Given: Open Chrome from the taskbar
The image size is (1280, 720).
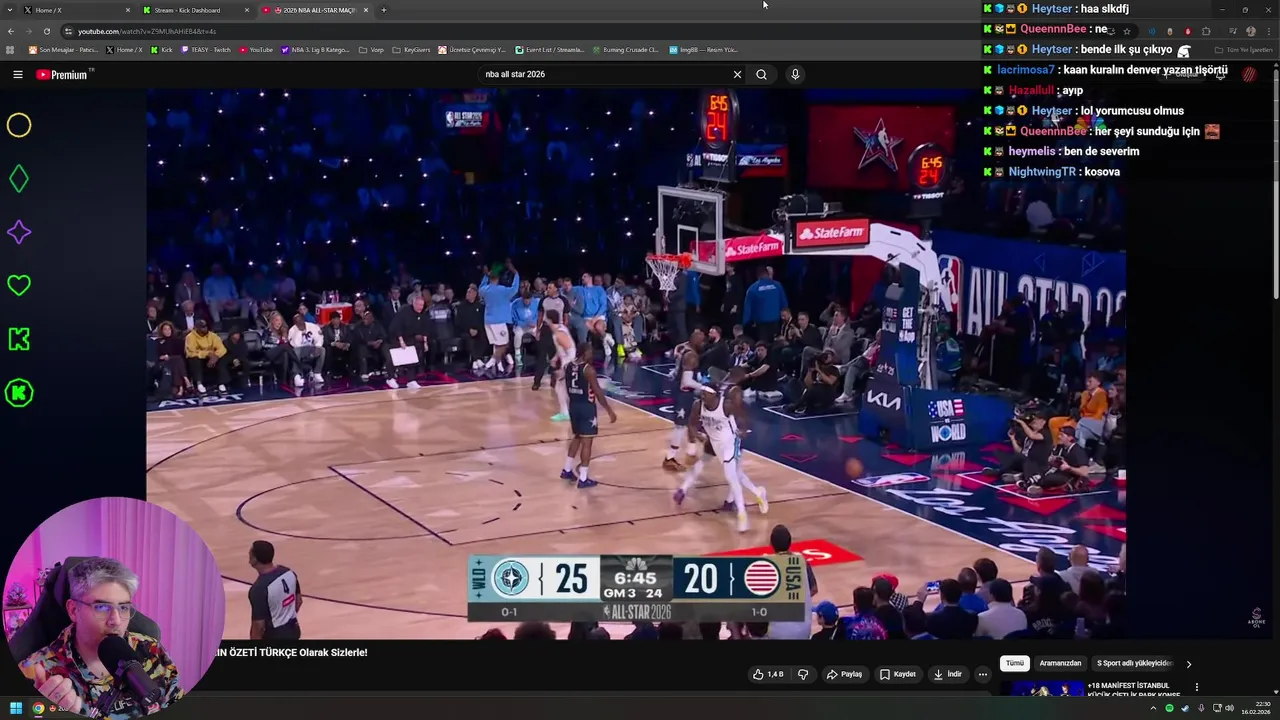Looking at the screenshot, I should click(x=38, y=708).
